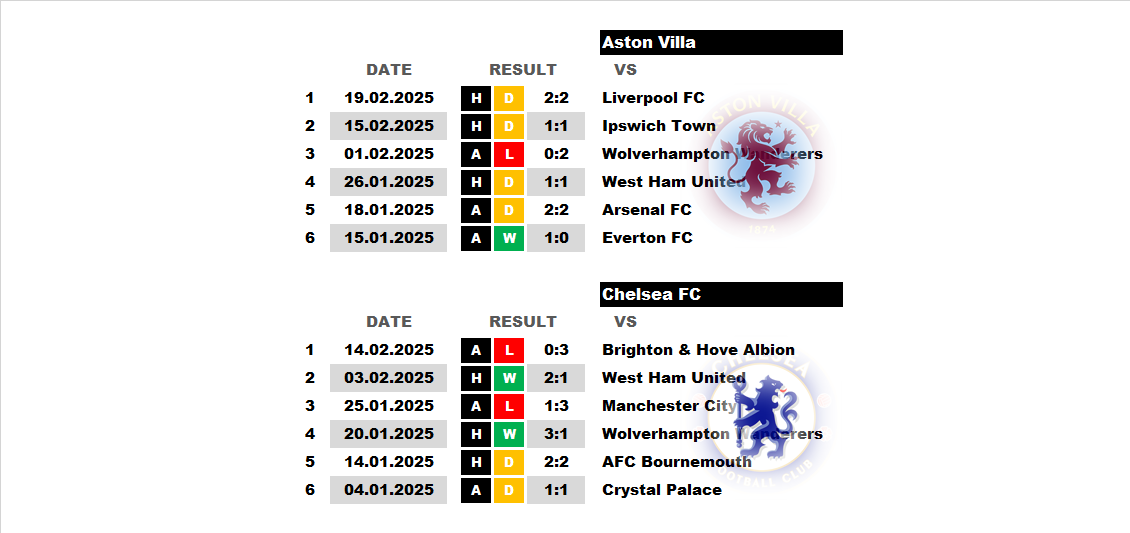Open the AFC Bournemouth opponent link
The height and width of the screenshot is (533, 1130).
(x=677, y=462)
